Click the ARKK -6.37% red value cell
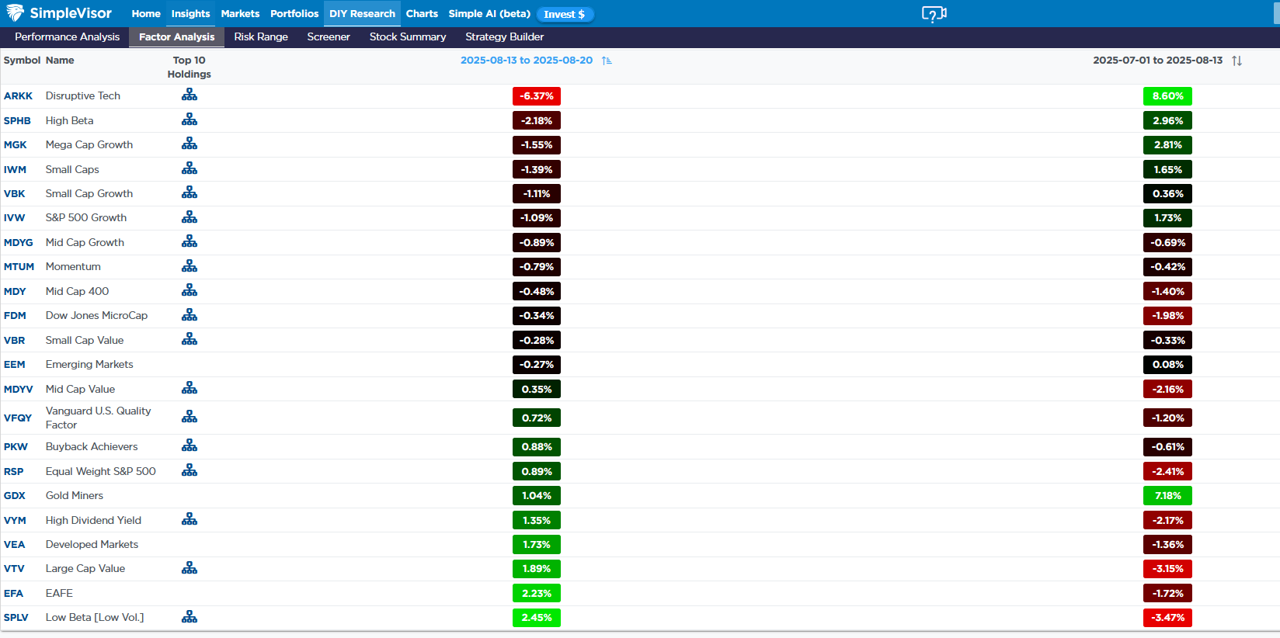This screenshot has height=638, width=1280. click(x=536, y=96)
